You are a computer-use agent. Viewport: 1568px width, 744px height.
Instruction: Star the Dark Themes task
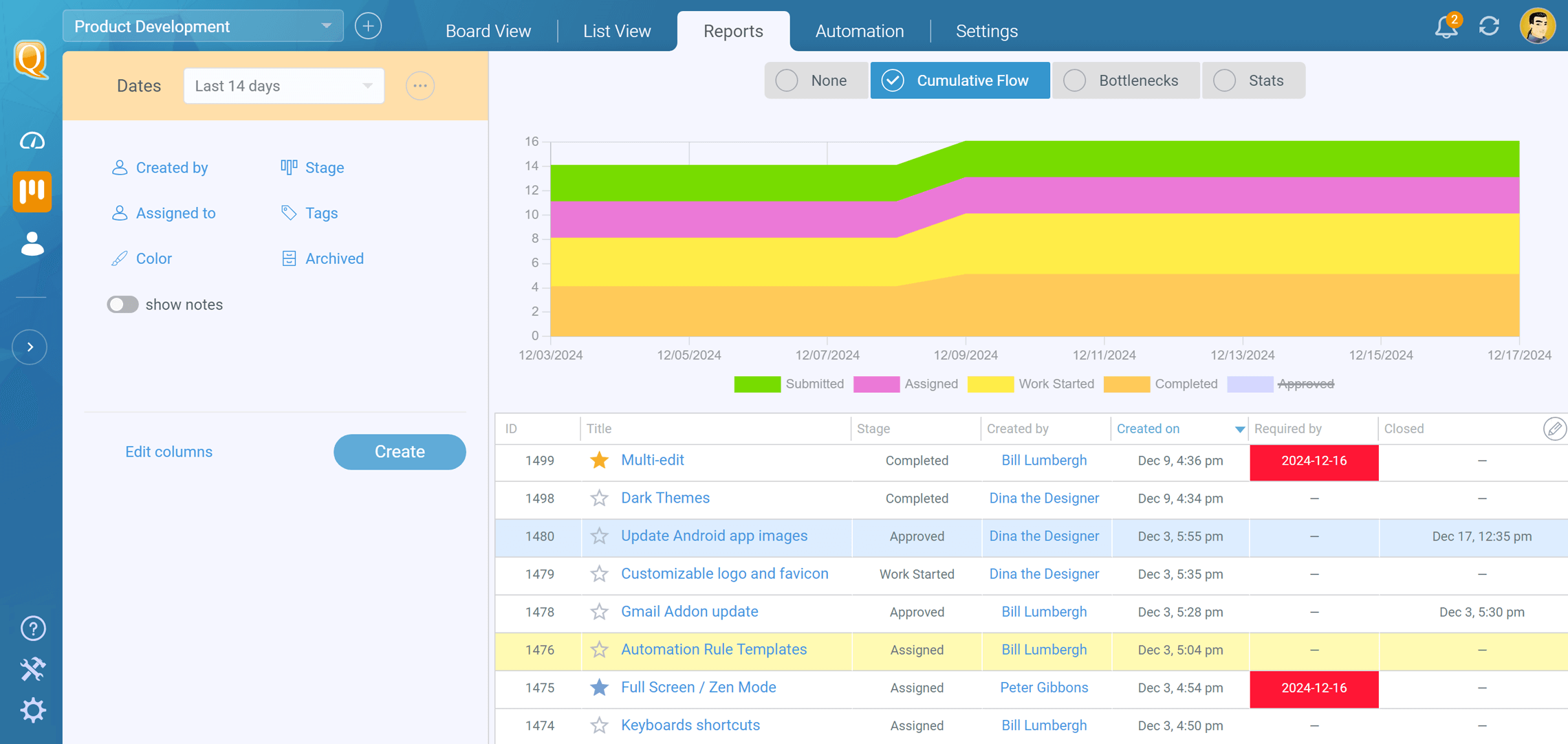point(599,498)
